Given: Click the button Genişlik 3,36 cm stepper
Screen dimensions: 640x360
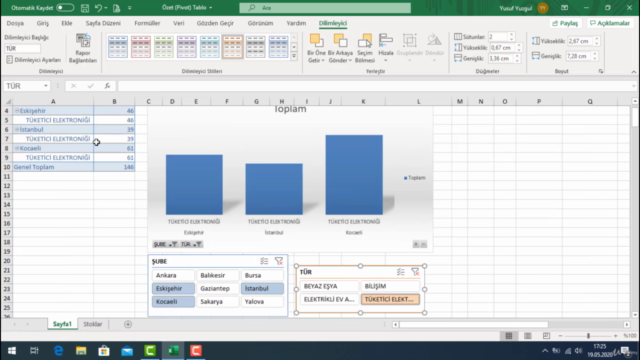Looking at the screenshot, I should click(x=517, y=58).
